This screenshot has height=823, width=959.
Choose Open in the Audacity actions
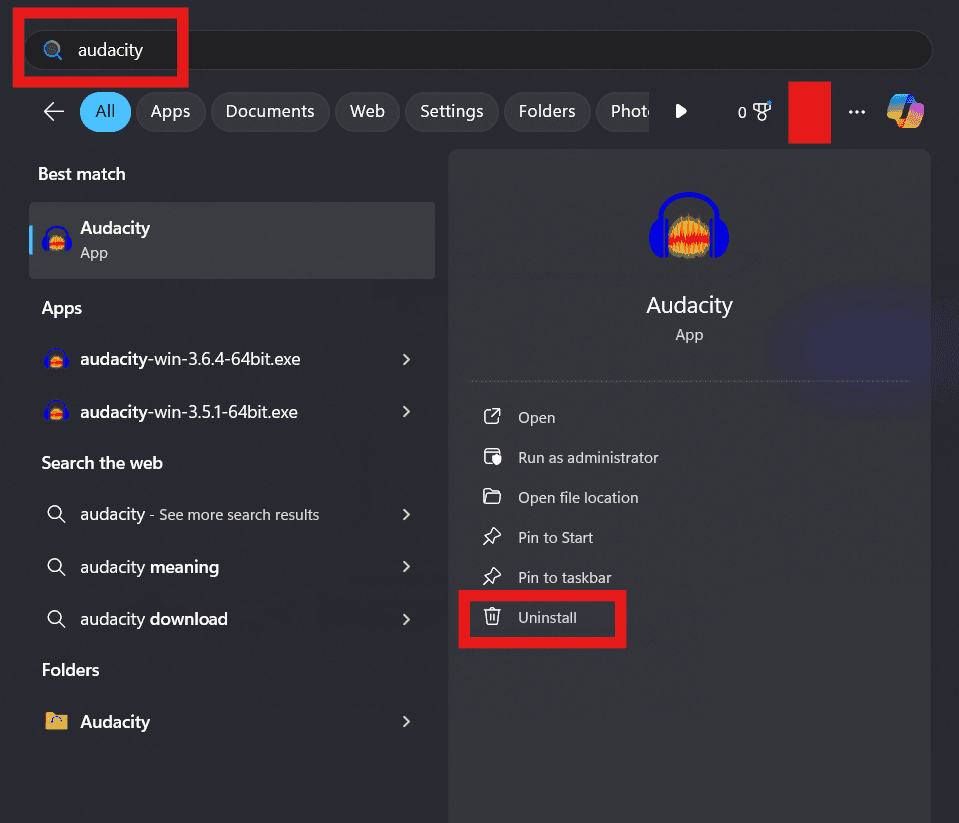(536, 418)
